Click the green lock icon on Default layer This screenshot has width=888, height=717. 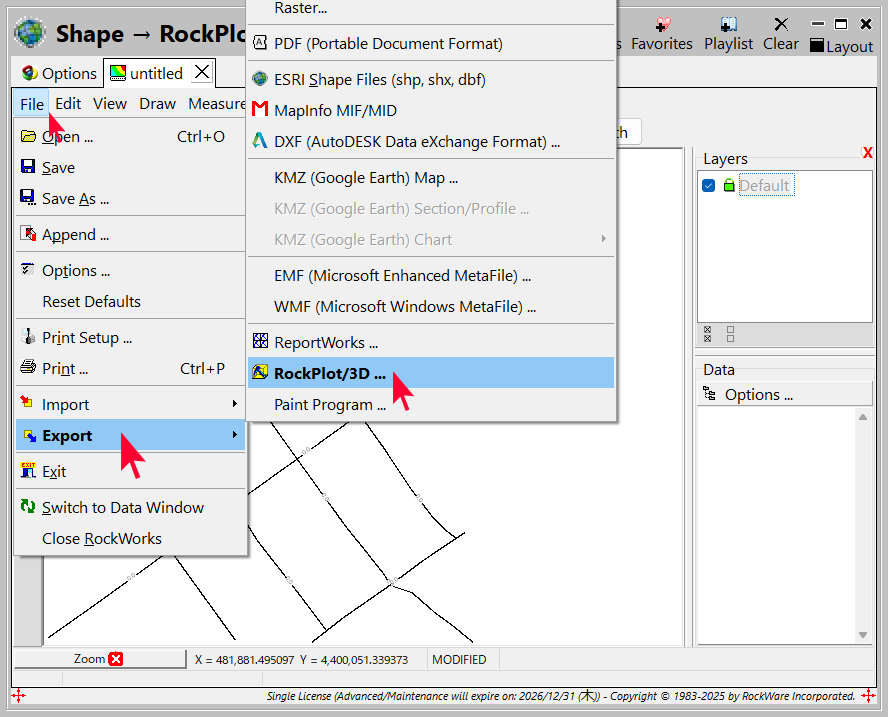[x=728, y=185]
